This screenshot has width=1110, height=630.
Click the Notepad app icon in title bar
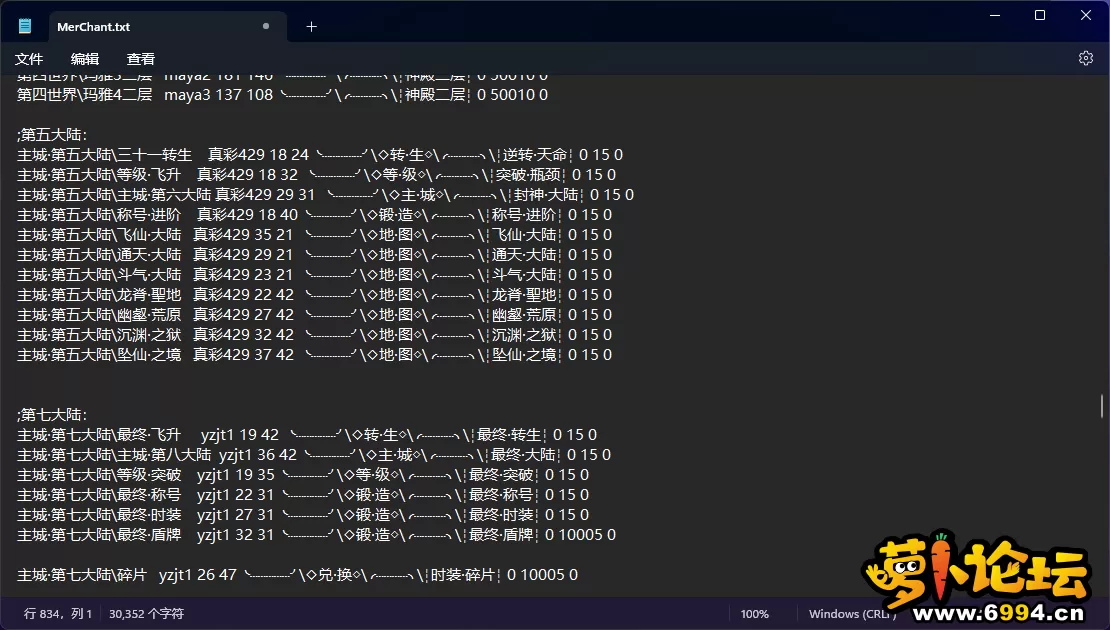[x=25, y=27]
